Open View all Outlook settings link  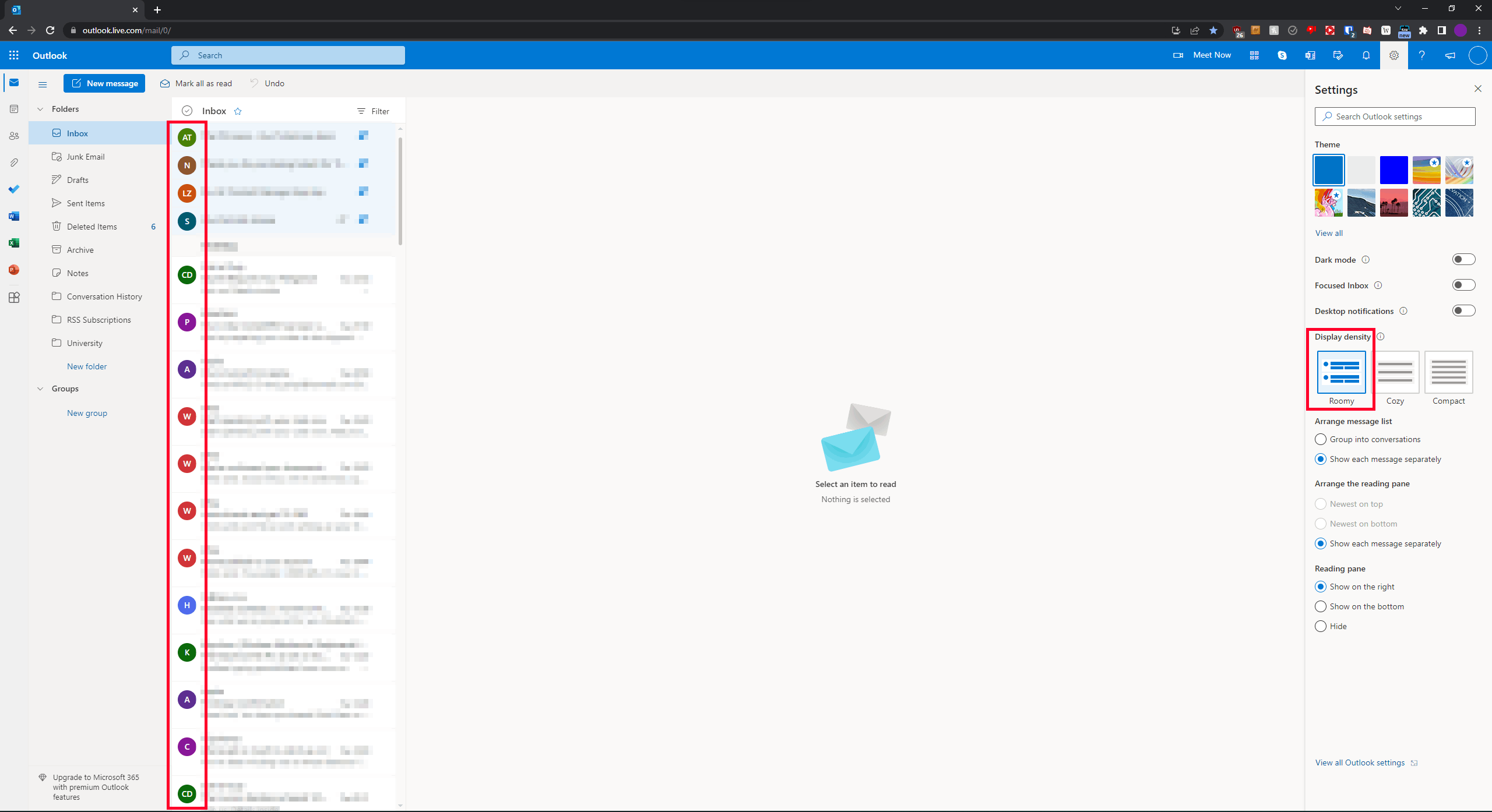click(x=1360, y=762)
